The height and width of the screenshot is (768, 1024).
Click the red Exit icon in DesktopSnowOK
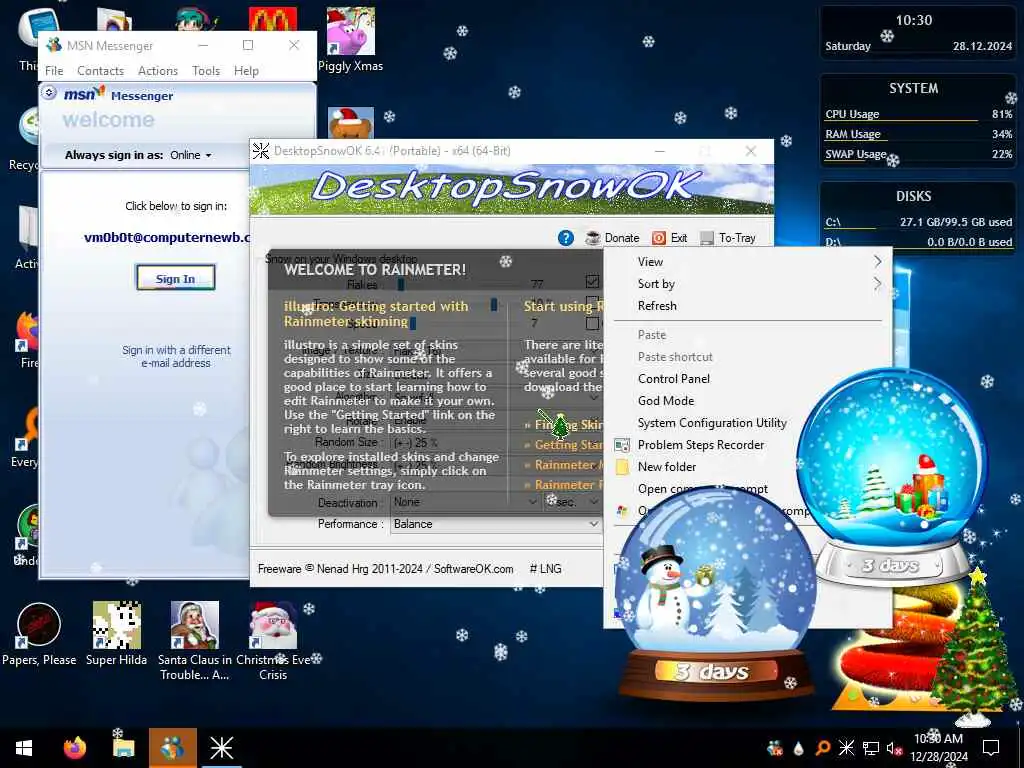click(659, 238)
